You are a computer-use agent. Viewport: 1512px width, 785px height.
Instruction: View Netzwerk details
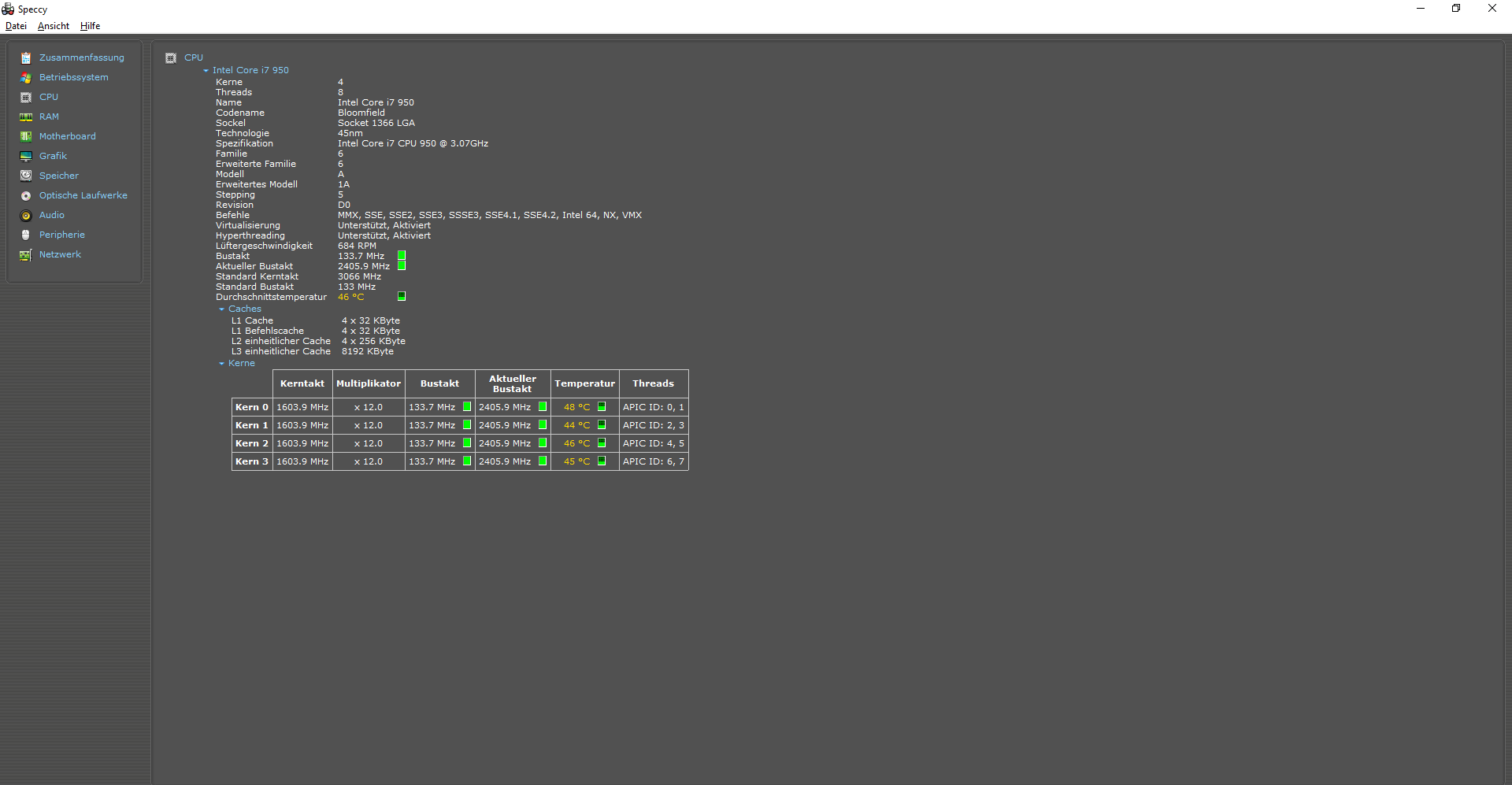coord(60,255)
